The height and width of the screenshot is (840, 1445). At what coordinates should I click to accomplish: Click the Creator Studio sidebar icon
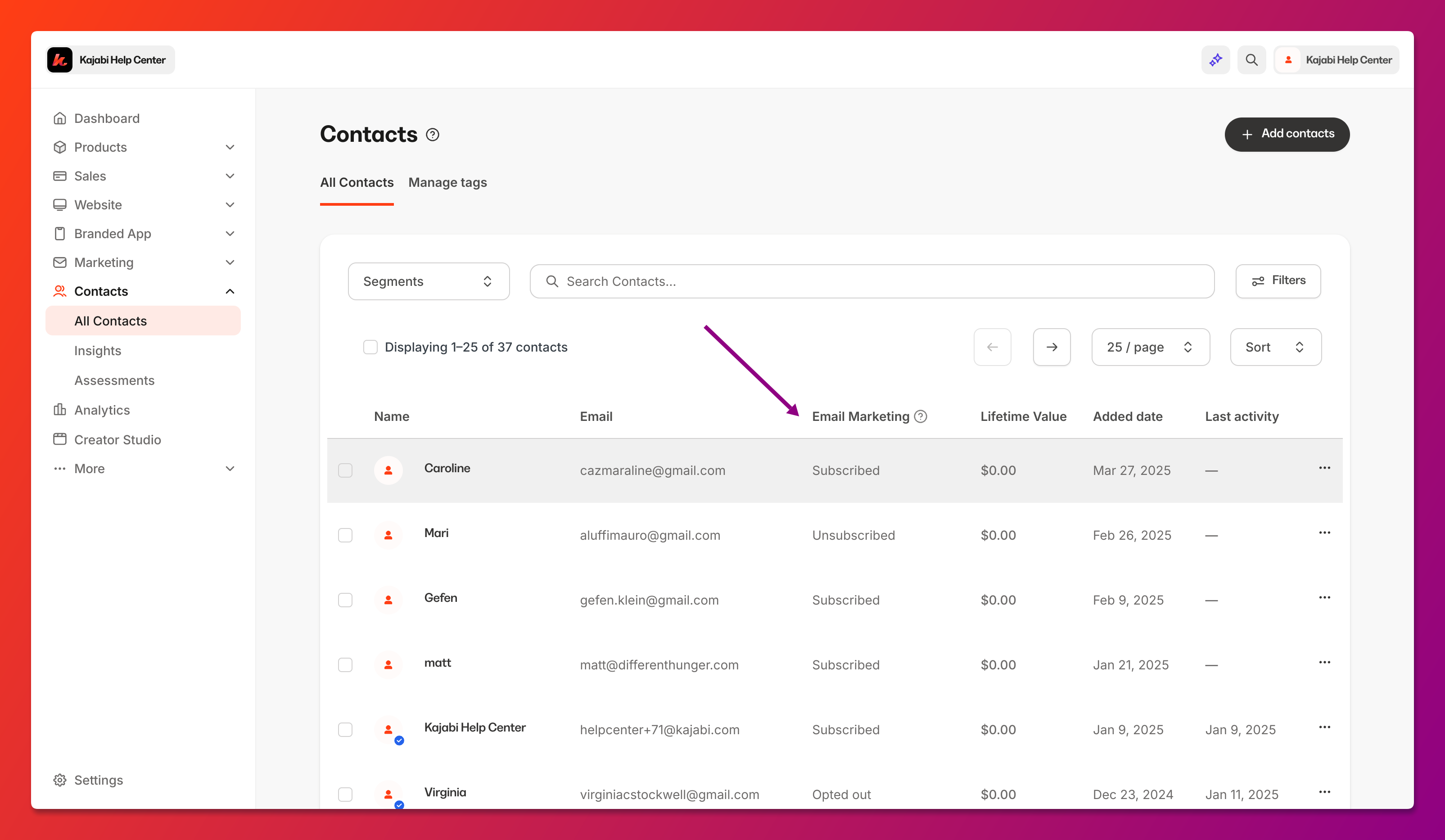59,439
